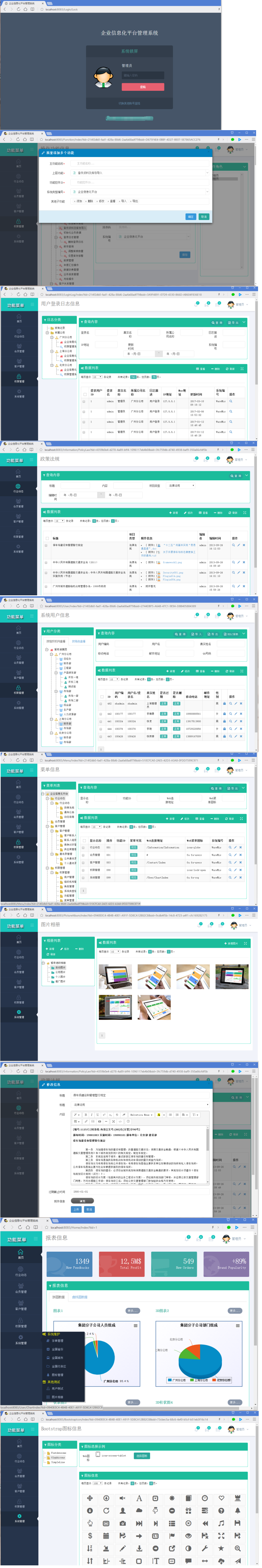Select the star icon in Bootstrap icon grid
The image size is (262, 1568).
click(x=221, y=1548)
